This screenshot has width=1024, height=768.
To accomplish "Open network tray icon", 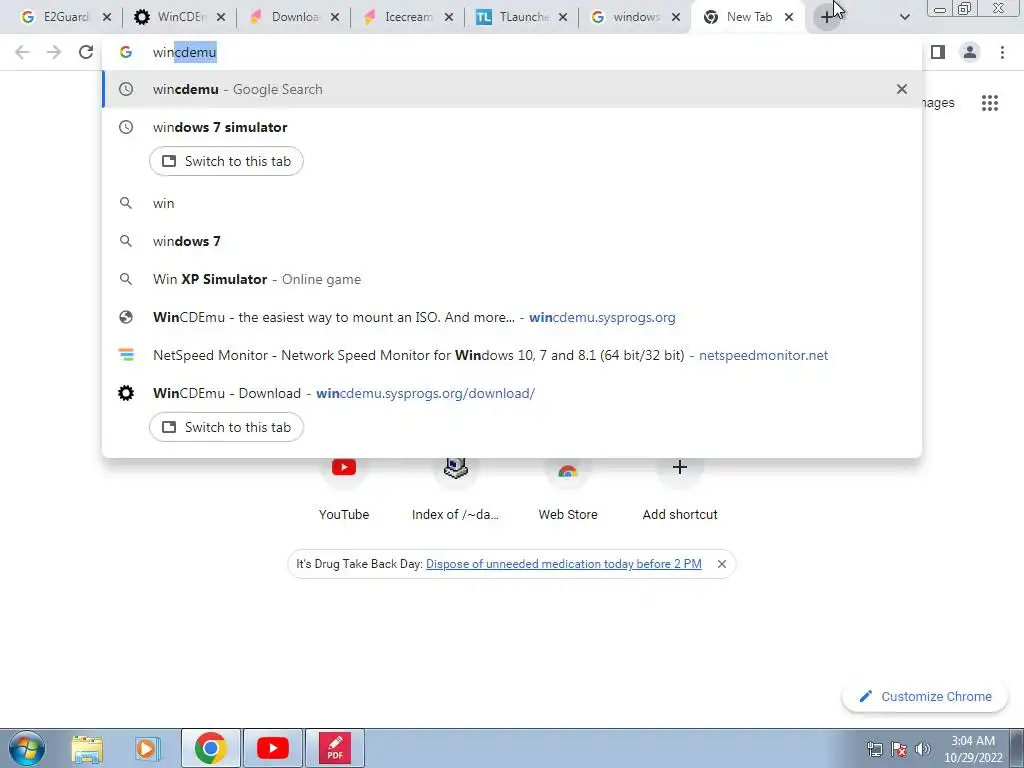I will [x=874, y=749].
